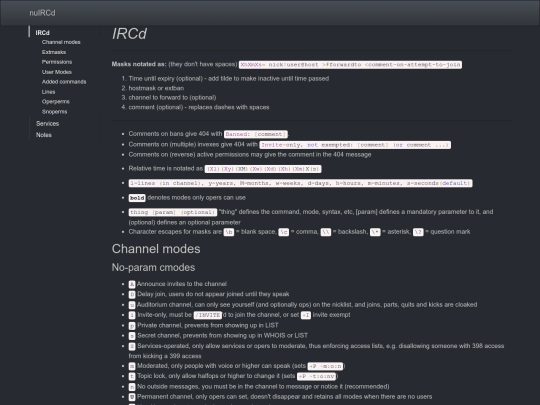Click 'Time until expiry (optional)' list item
The height and width of the screenshot is (405, 540).
point(229,79)
